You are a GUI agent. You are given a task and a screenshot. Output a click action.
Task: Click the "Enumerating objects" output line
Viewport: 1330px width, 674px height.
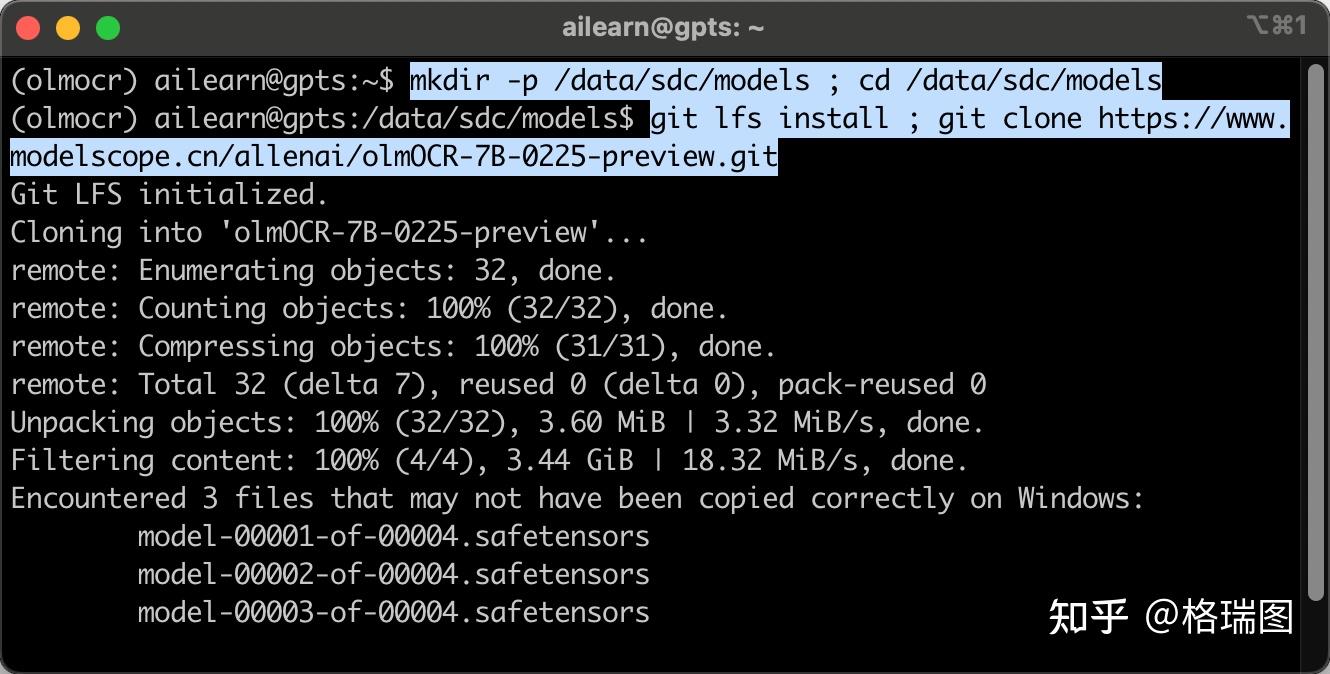tap(313, 271)
